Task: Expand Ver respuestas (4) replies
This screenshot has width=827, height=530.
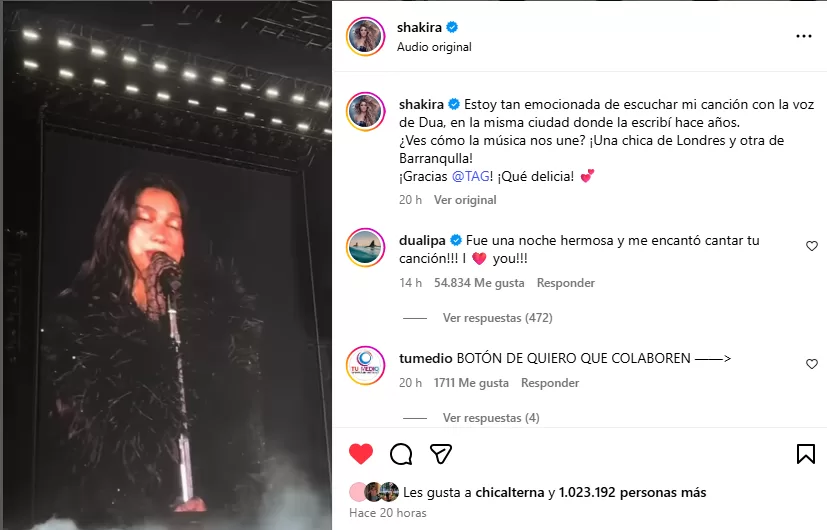Action: pyautogui.click(x=491, y=418)
